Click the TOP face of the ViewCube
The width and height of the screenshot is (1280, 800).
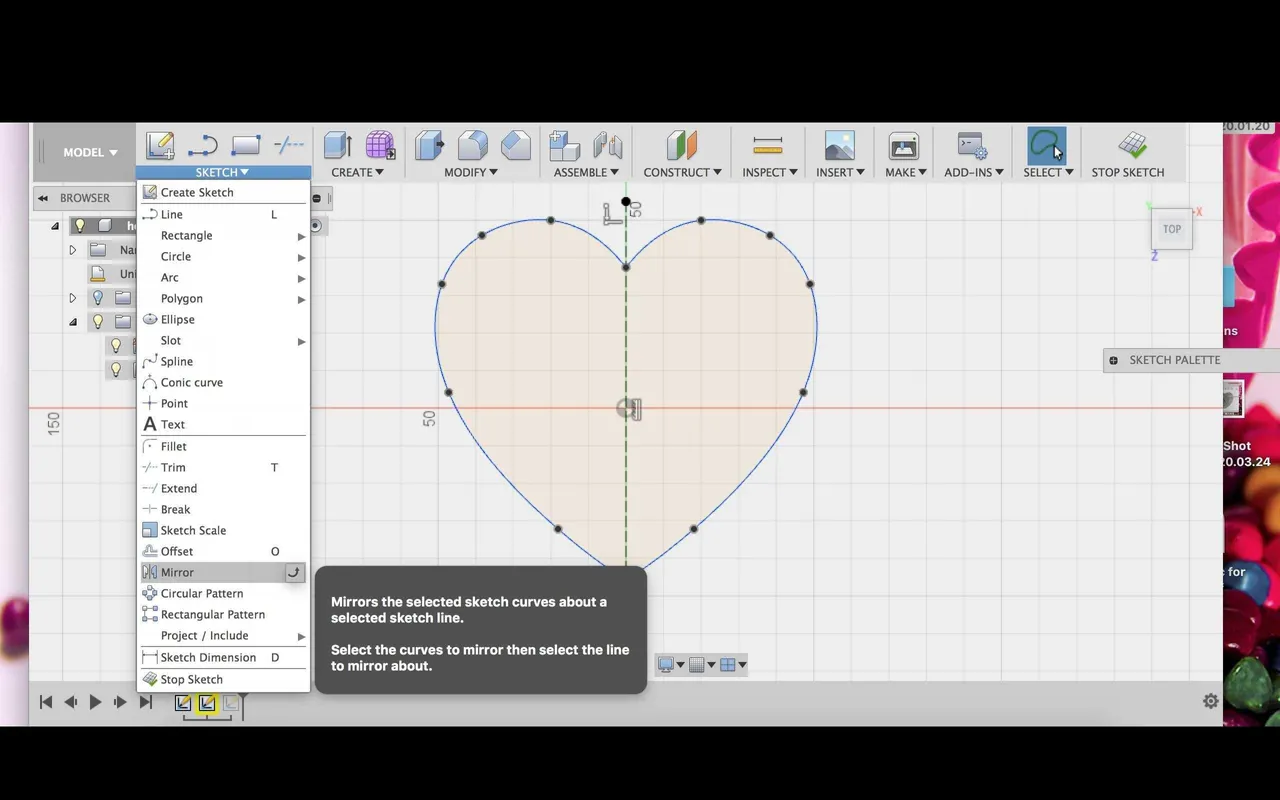pos(1172,229)
